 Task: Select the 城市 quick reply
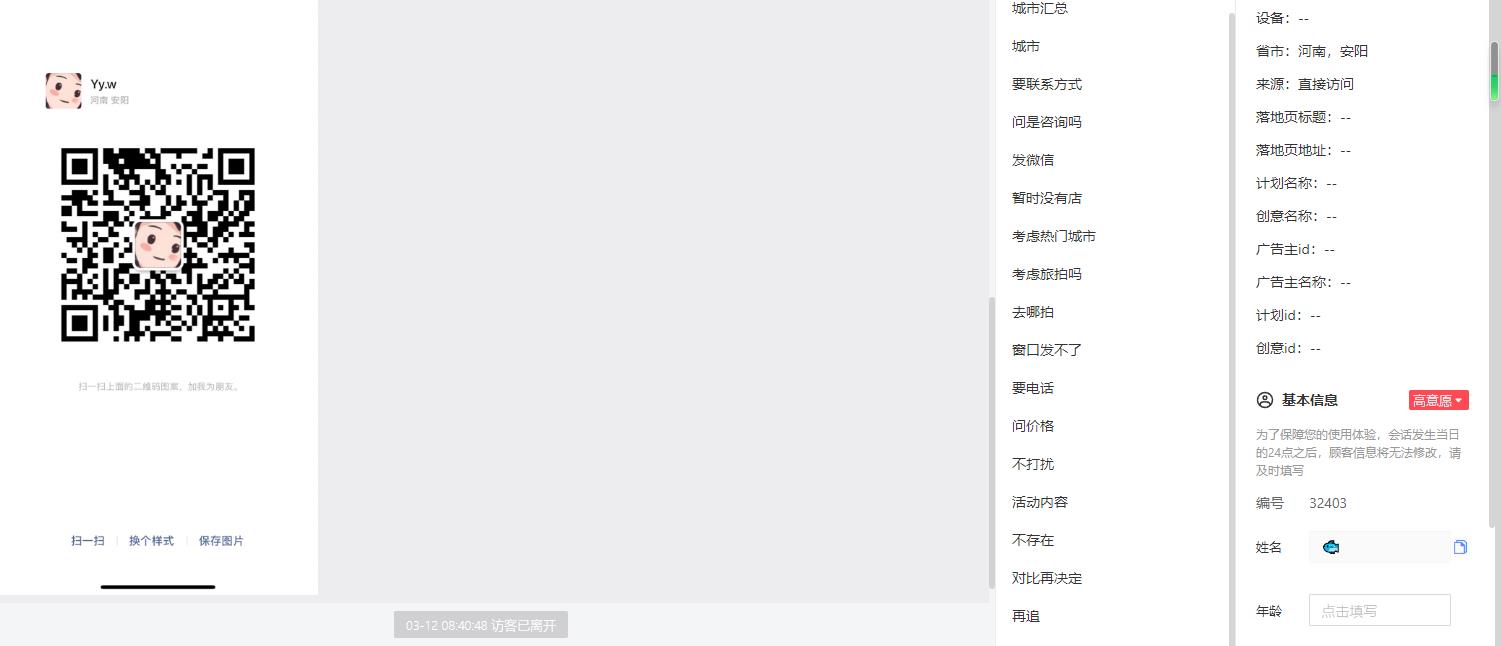pos(1026,46)
